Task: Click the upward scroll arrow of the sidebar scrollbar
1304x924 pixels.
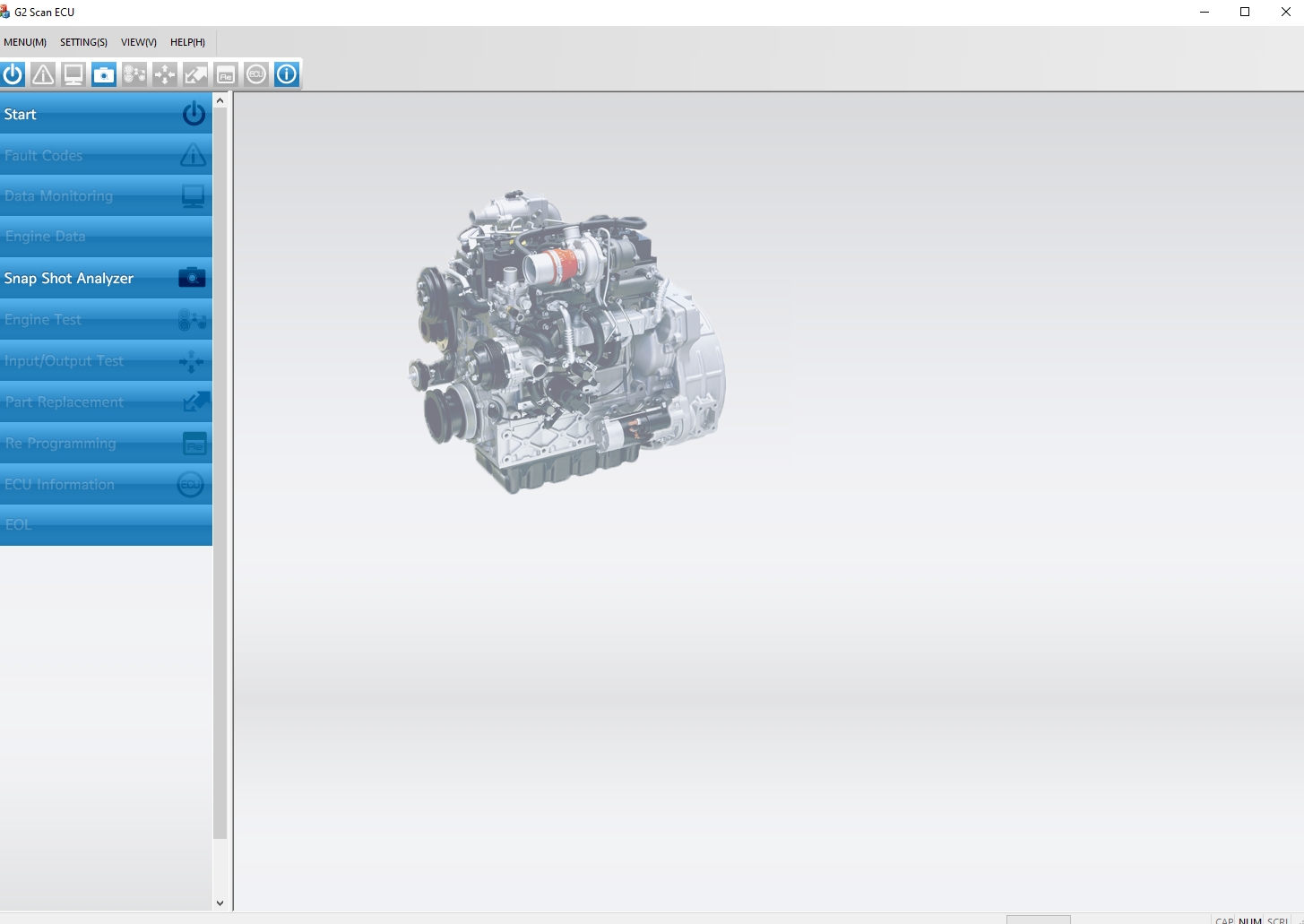Action: [x=220, y=99]
